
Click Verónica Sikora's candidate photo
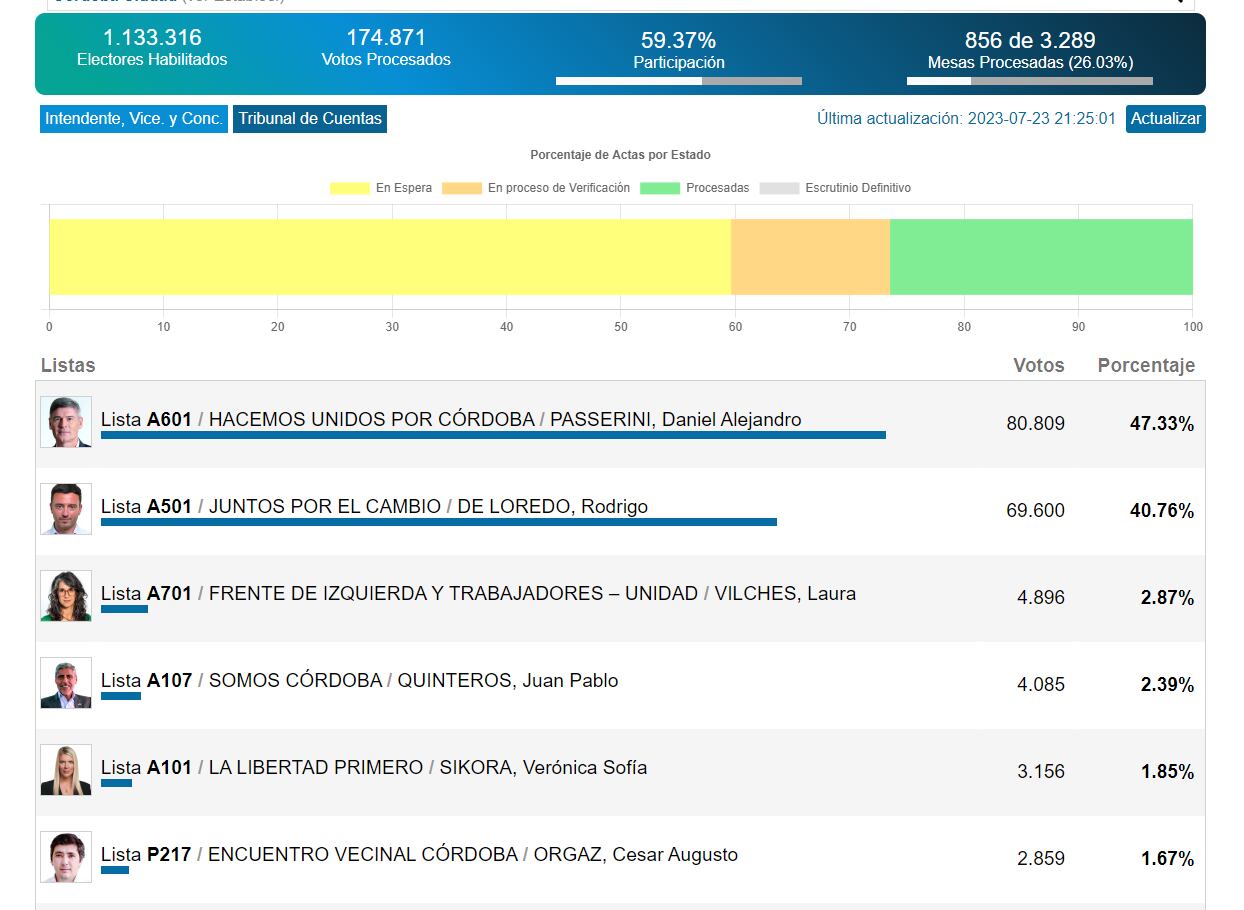(x=66, y=770)
